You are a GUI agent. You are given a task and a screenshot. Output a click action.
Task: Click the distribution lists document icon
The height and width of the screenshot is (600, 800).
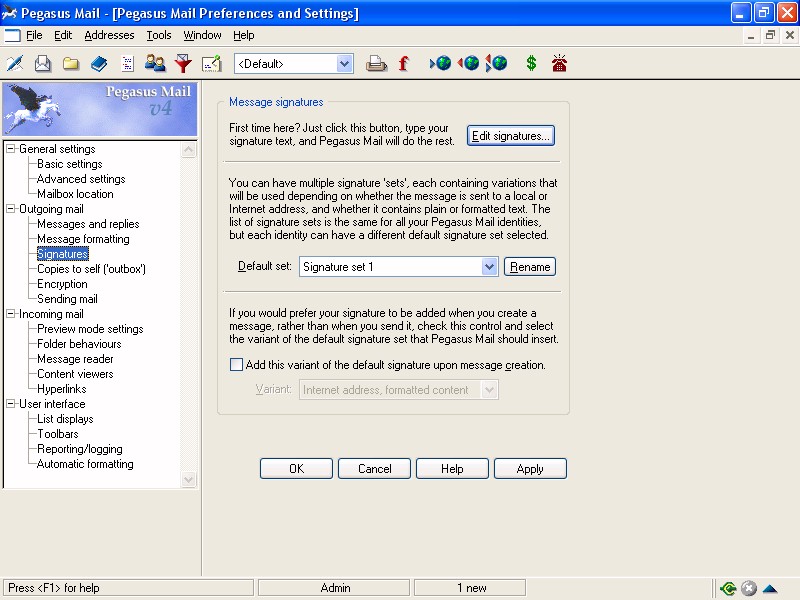(x=127, y=63)
